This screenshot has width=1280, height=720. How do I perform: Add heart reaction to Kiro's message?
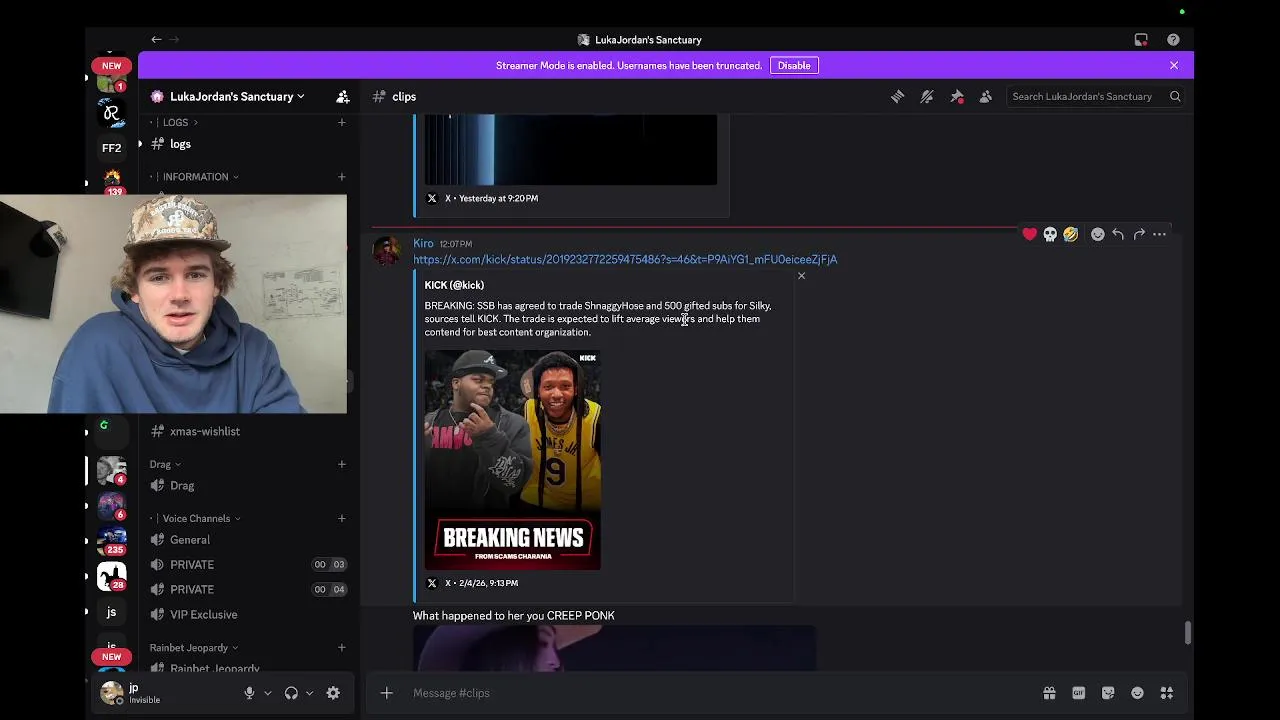[x=1029, y=234]
